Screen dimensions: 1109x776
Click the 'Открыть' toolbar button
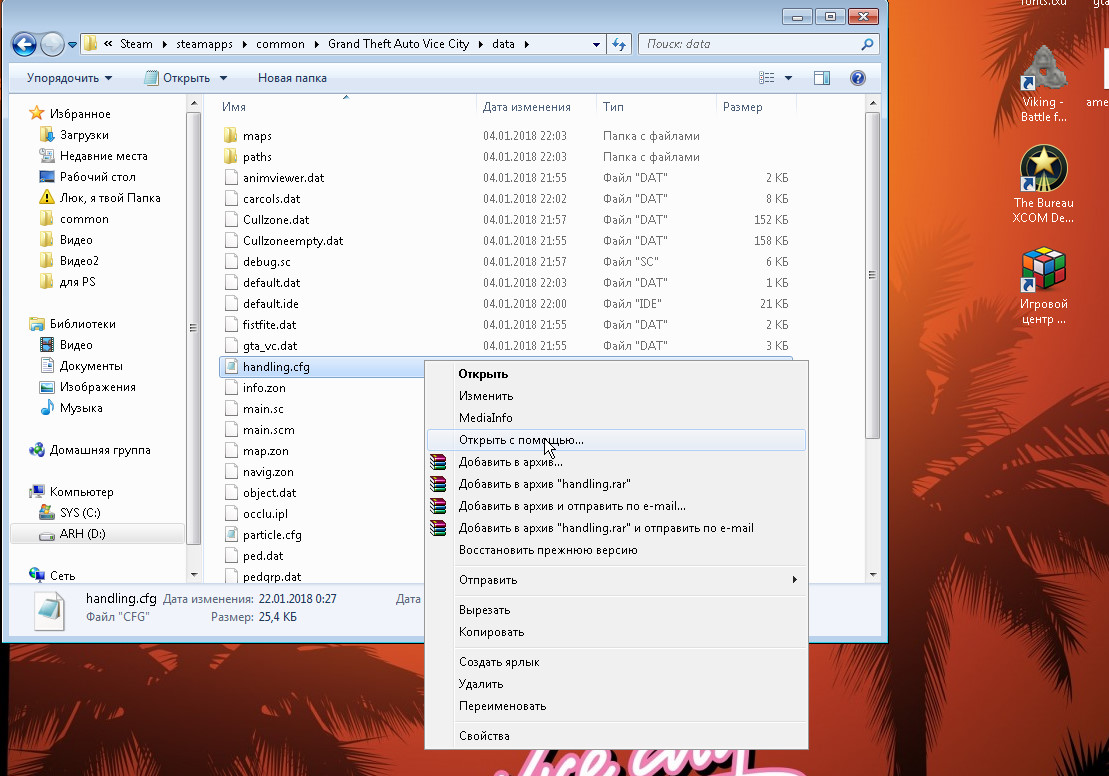(x=178, y=78)
